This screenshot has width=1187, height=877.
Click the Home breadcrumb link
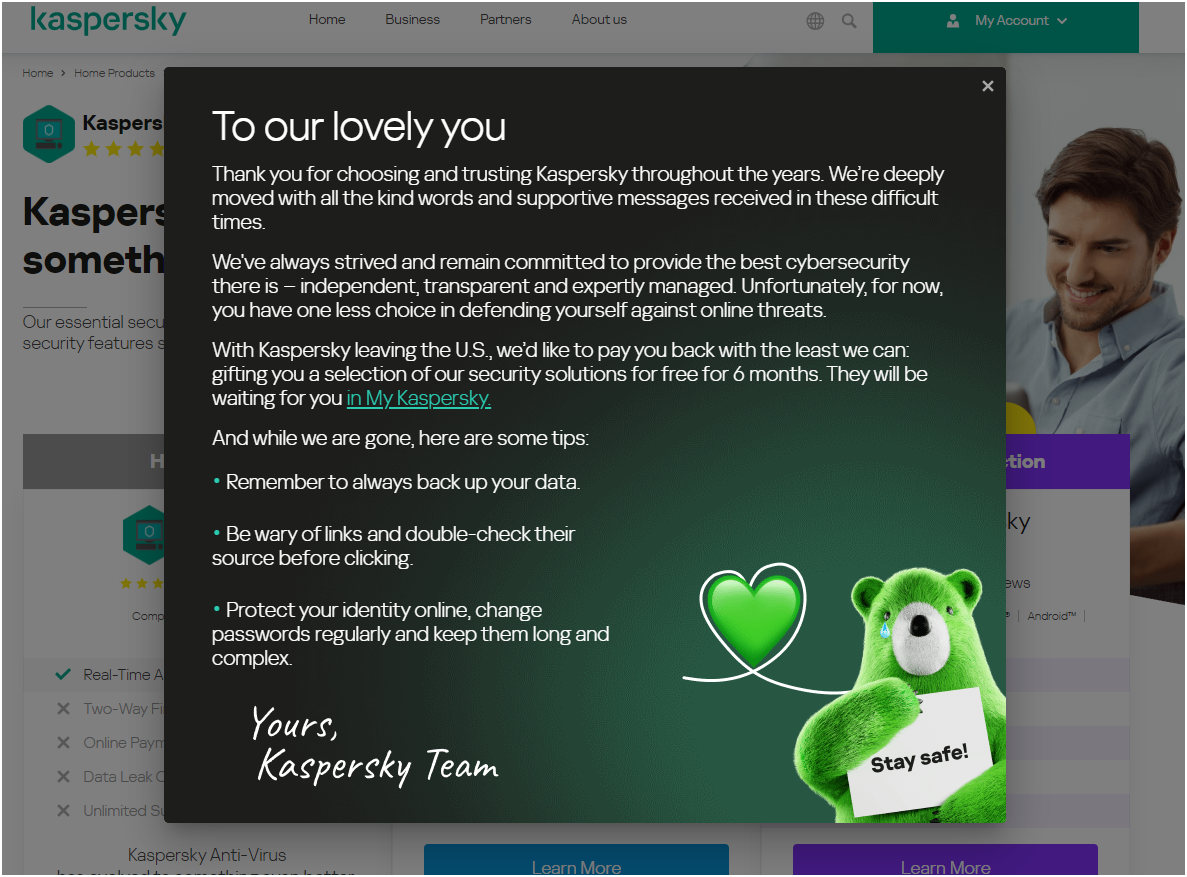click(38, 73)
